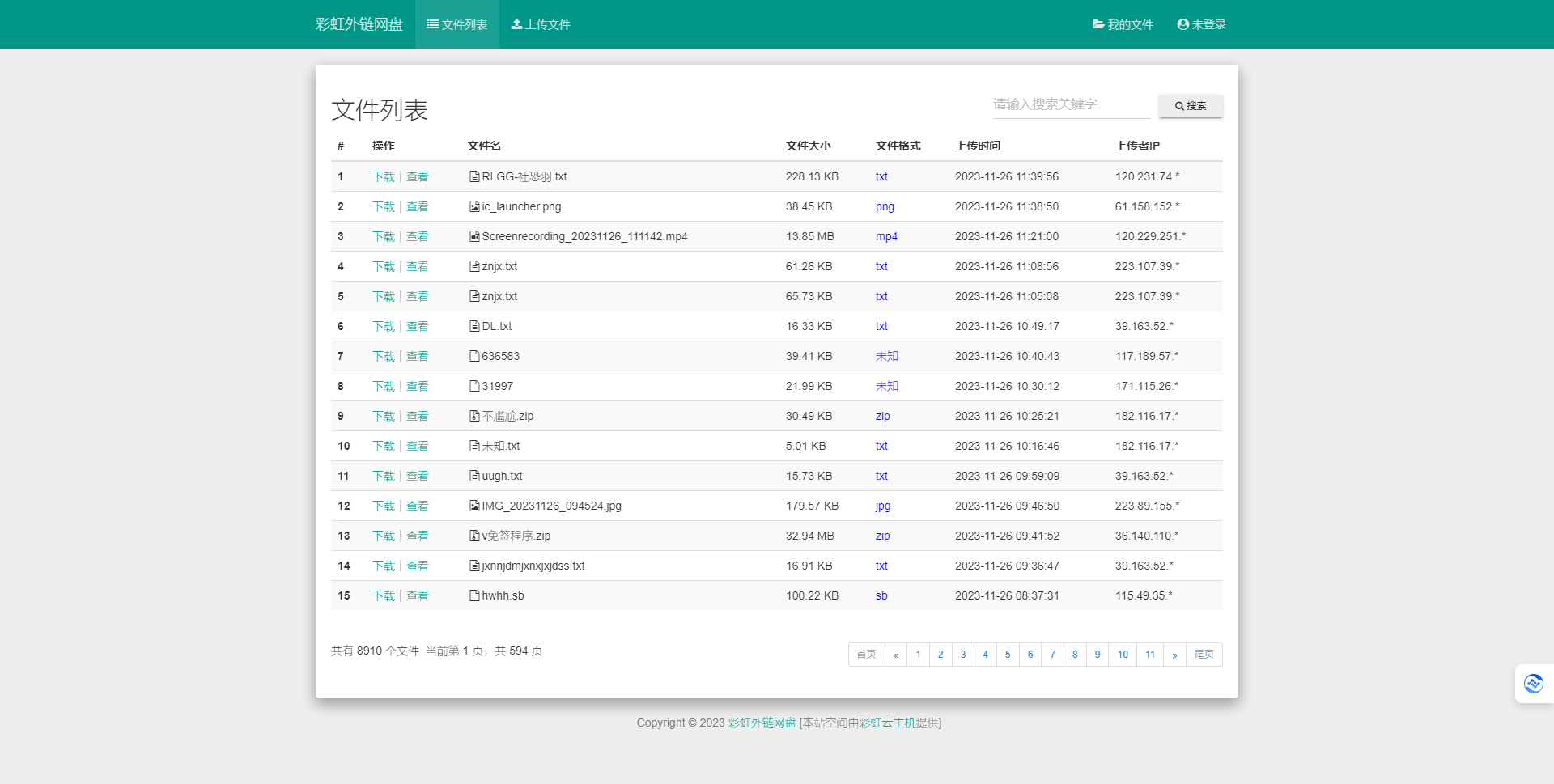Click the file icon beside jxnnjdmjxnxjxjdss.txt
This screenshot has height=784, width=1554.
tap(474, 566)
